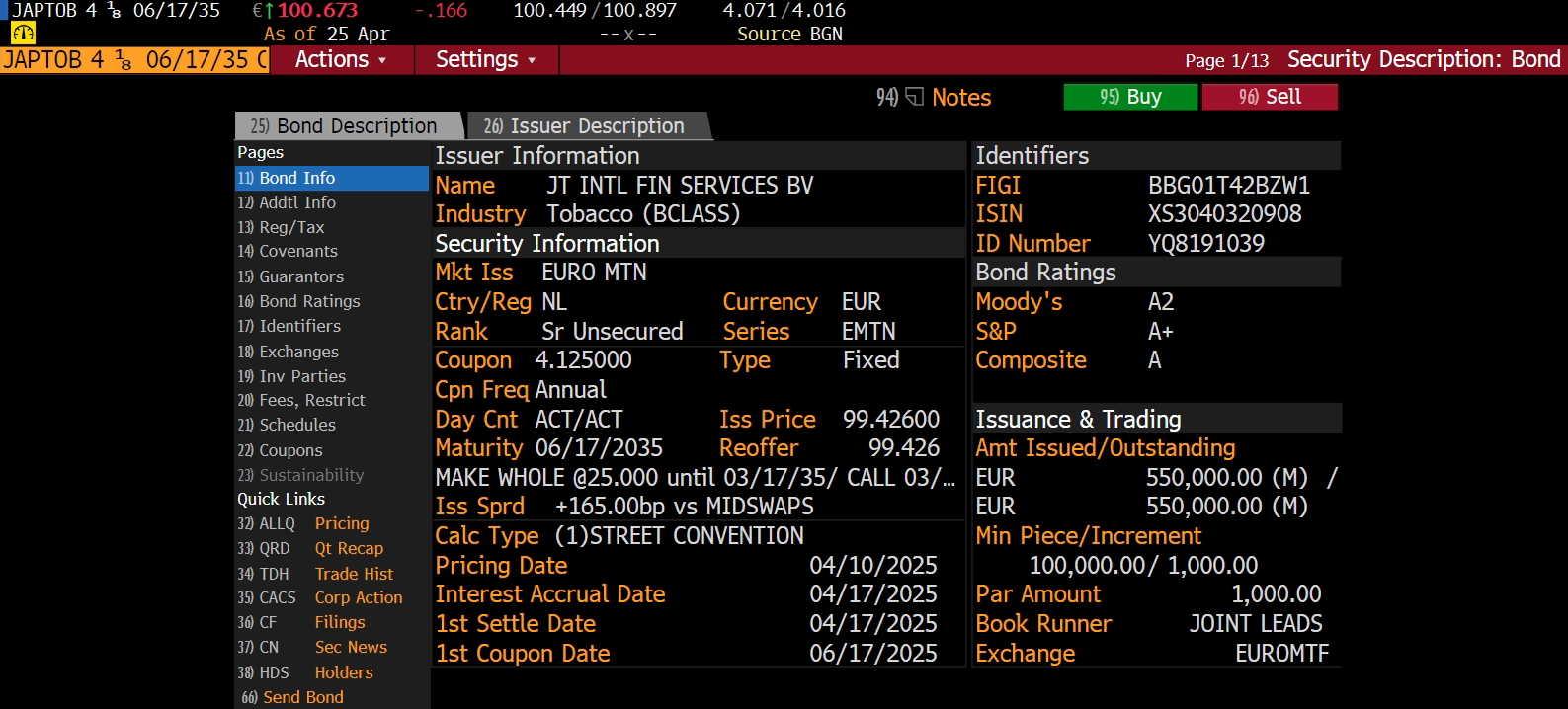The image size is (1568, 709).
Task: Click the Rank value Sr Unsecured
Action: click(613, 332)
